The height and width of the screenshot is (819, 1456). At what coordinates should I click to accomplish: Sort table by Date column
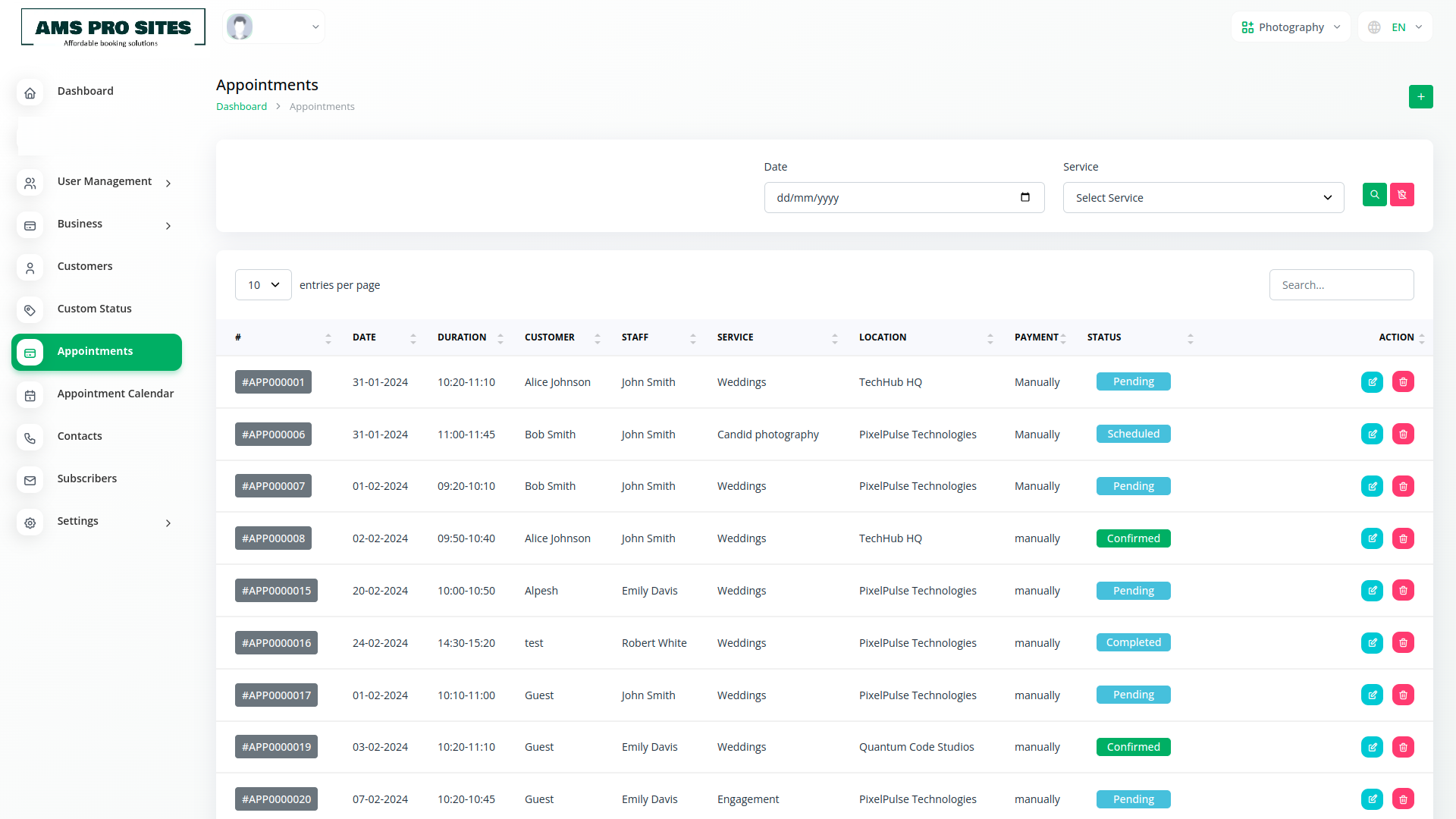pos(413,338)
